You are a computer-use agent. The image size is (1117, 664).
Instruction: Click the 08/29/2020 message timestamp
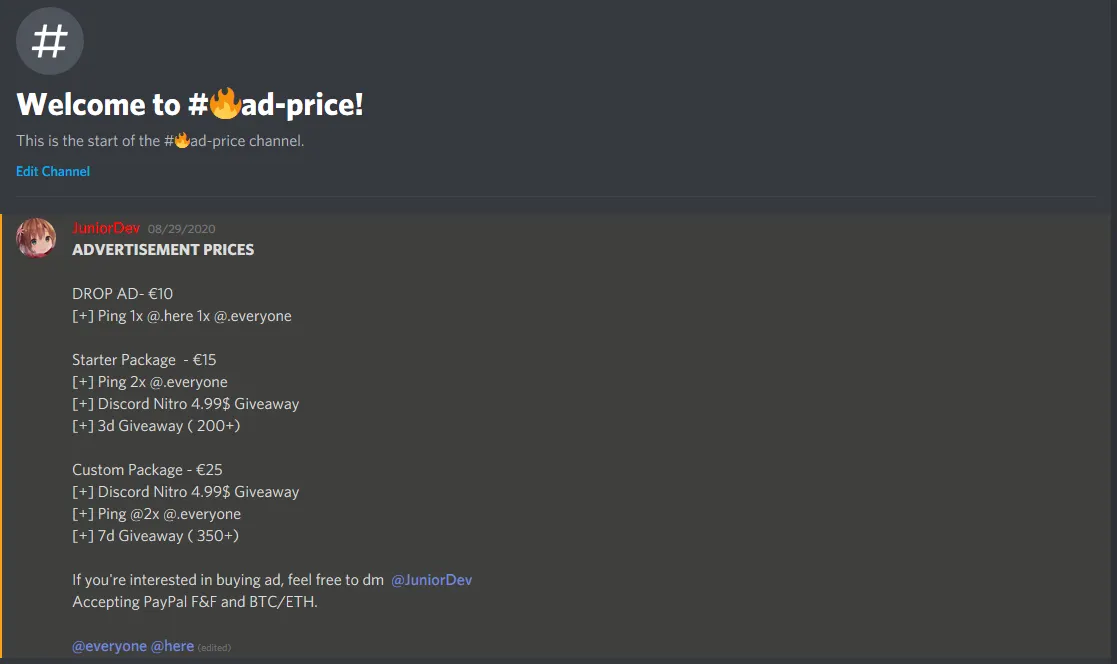[x=181, y=229]
